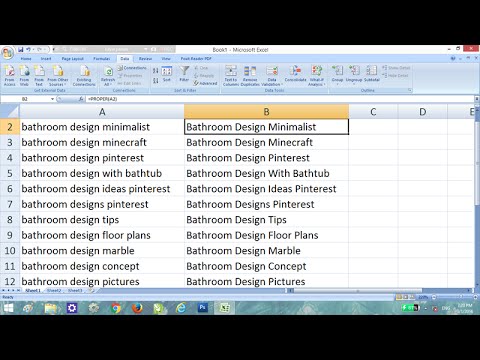Open Internet Explorer from the taskbar
The height and width of the screenshot is (360, 480).
tap(181, 308)
